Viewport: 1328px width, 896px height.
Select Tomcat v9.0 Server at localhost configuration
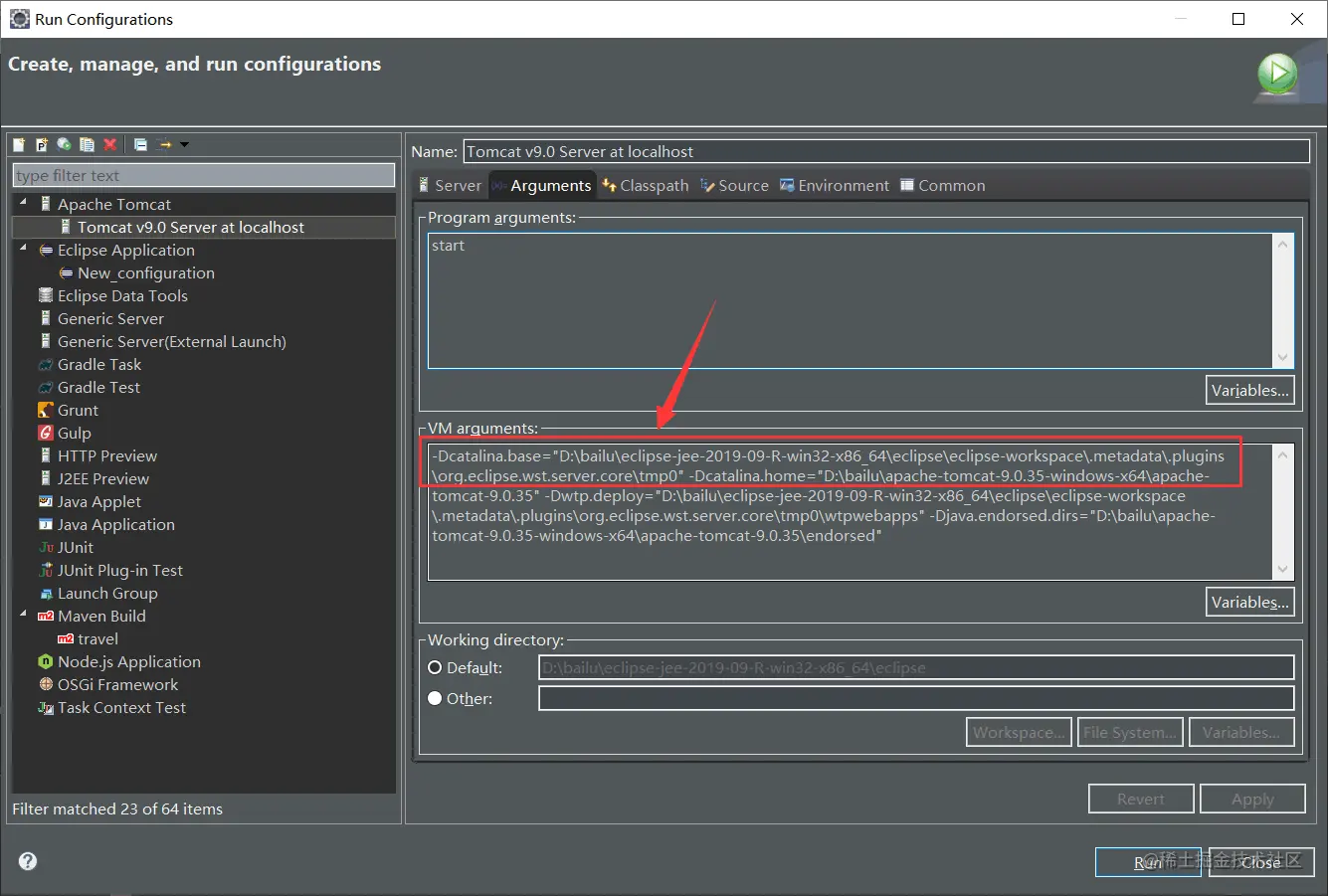[190, 227]
